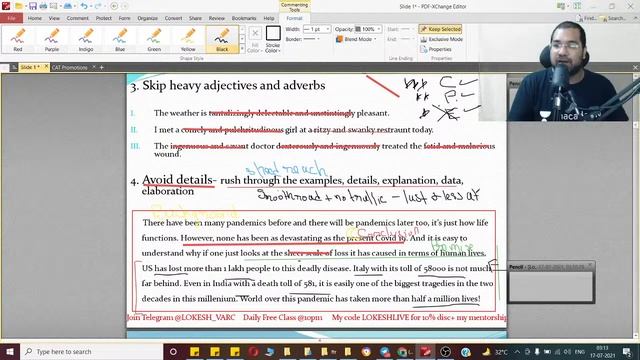Open the Bookmarks ribbon tab
Viewport: 640px width, 360px height.
(x=244, y=18)
